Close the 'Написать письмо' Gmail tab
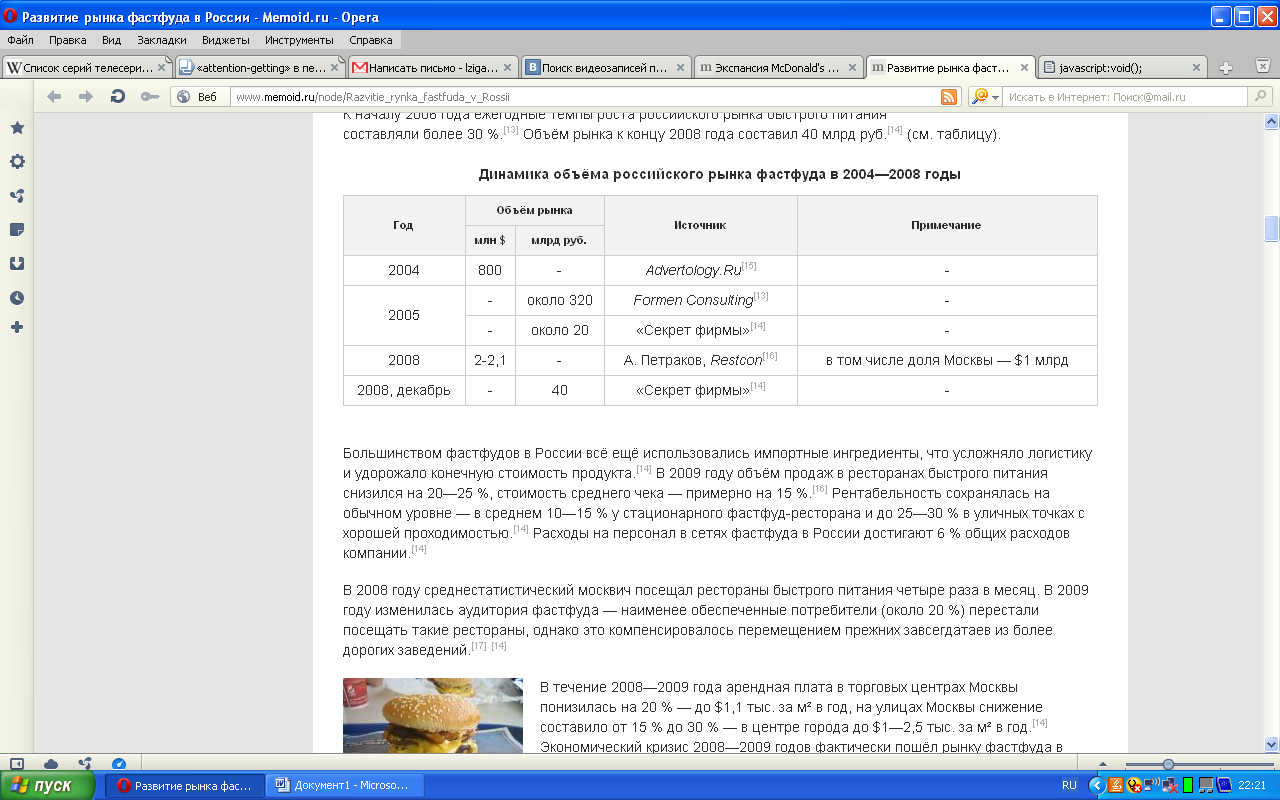 [x=509, y=68]
